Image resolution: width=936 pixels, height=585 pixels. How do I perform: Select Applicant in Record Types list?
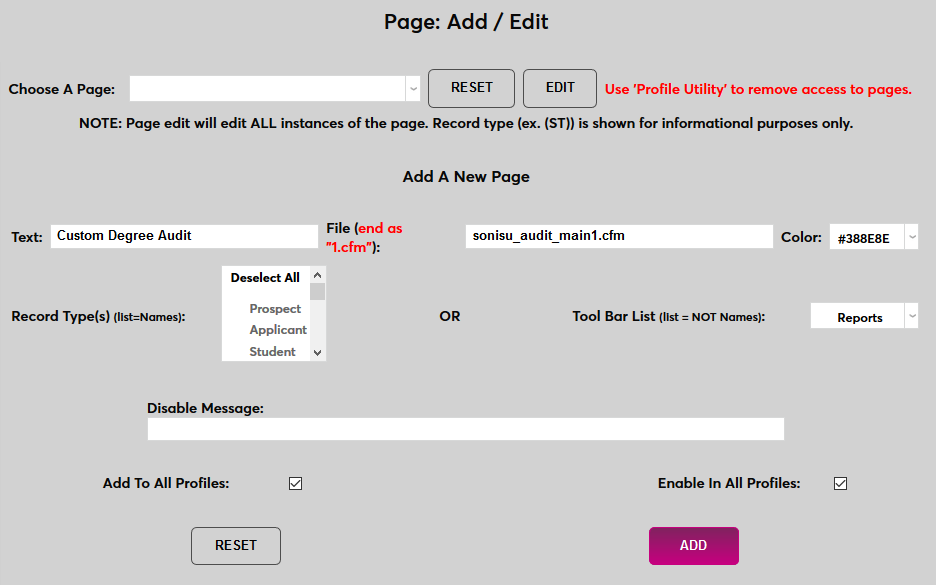pyautogui.click(x=278, y=330)
